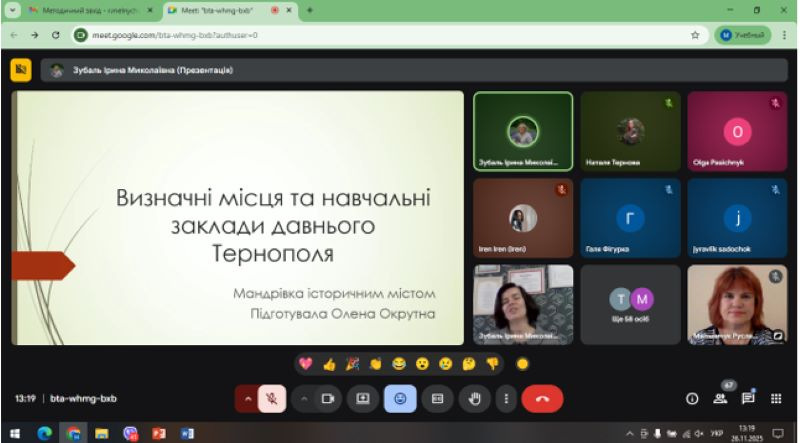Screen dimensions: 800x443
Task: Close the emoji reactions bar
Action: click(400, 398)
